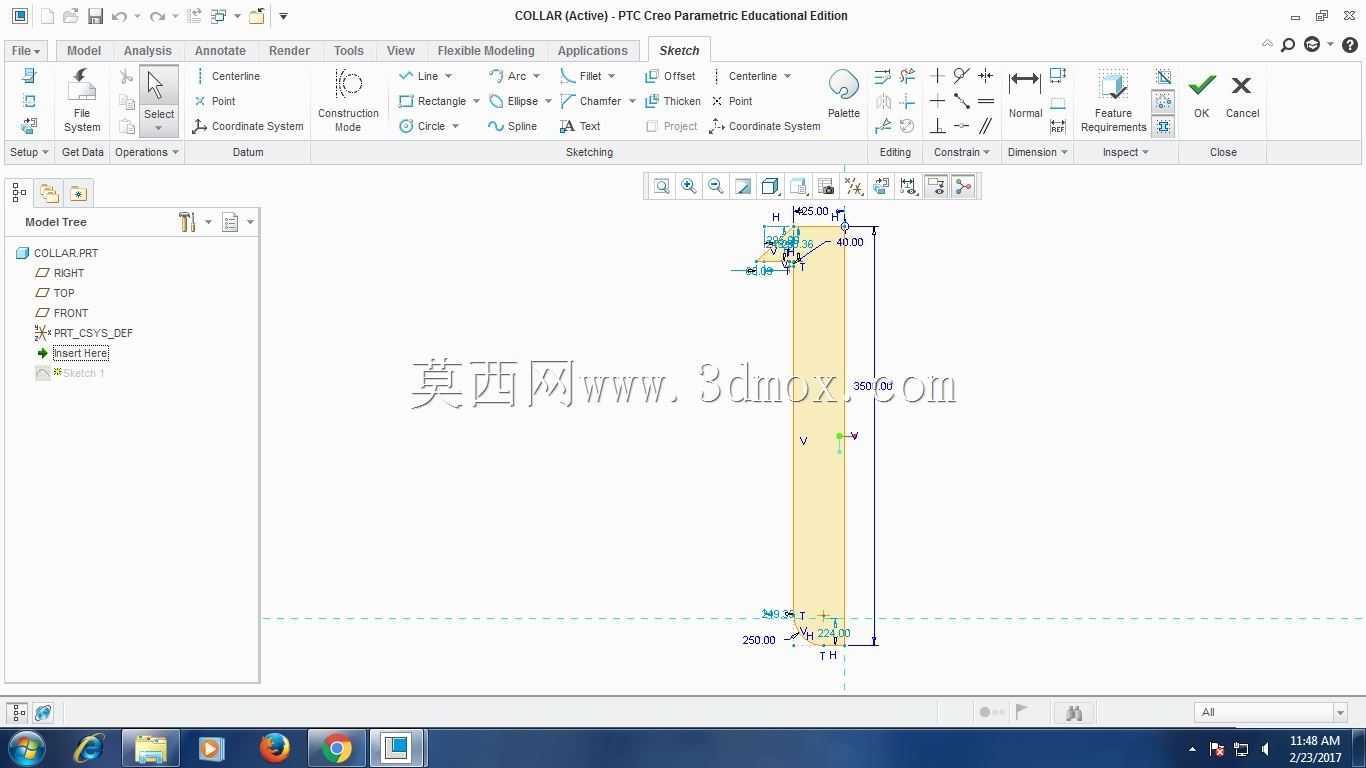Open the Inspect group menu
Screen dimensions: 1366x768
(x=1126, y=152)
